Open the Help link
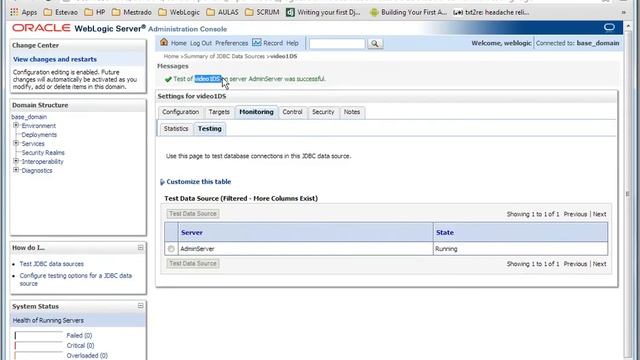Screen dimensions: 640x360 click(292, 43)
